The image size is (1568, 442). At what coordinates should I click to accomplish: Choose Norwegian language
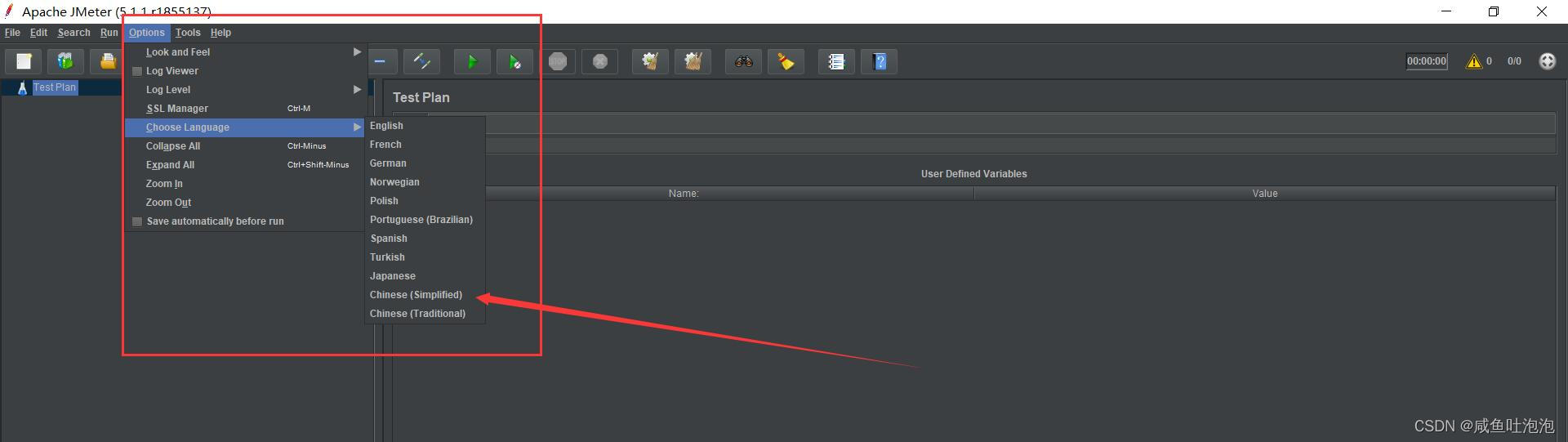point(425,182)
